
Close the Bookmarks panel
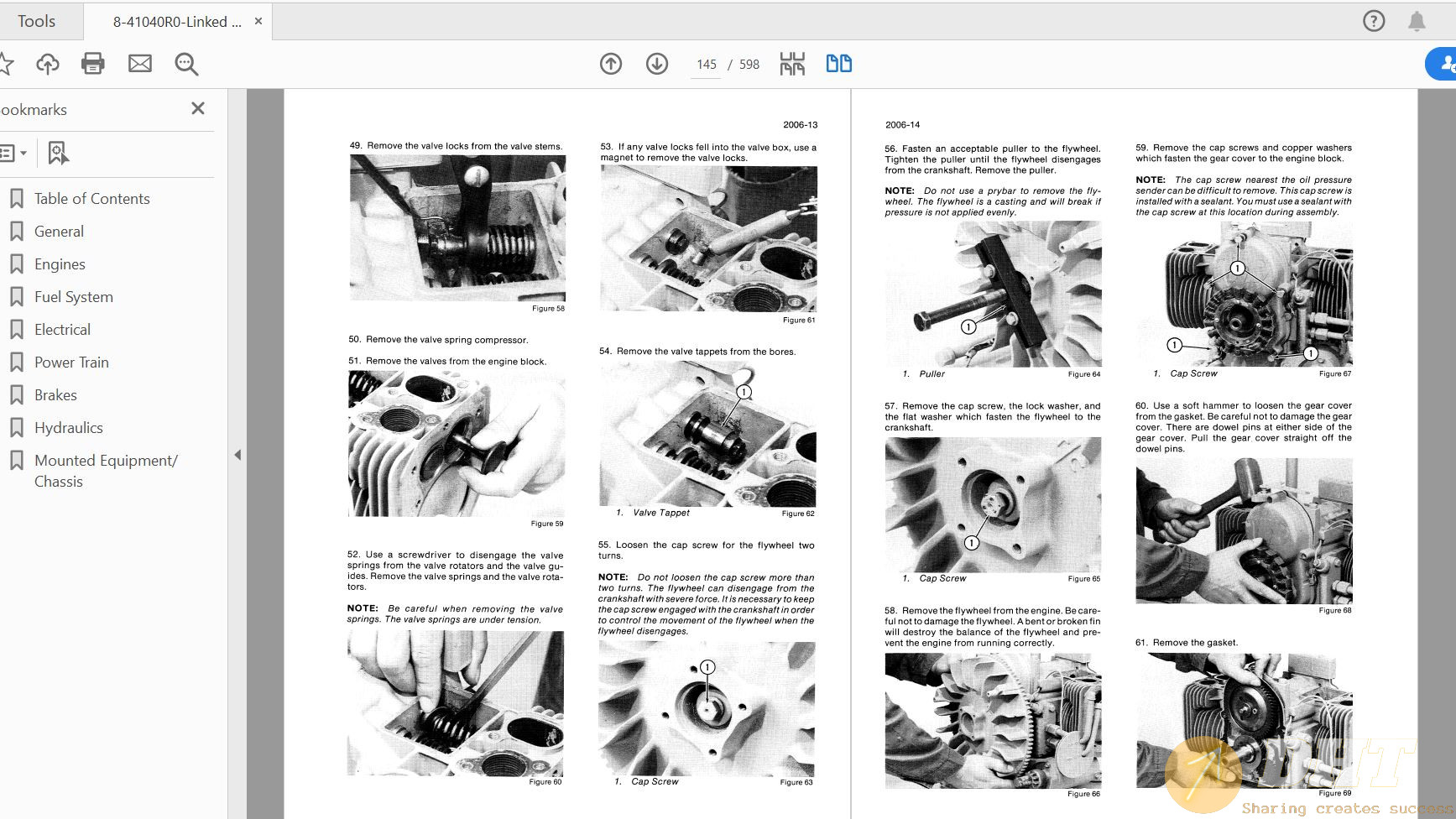pyautogui.click(x=198, y=108)
